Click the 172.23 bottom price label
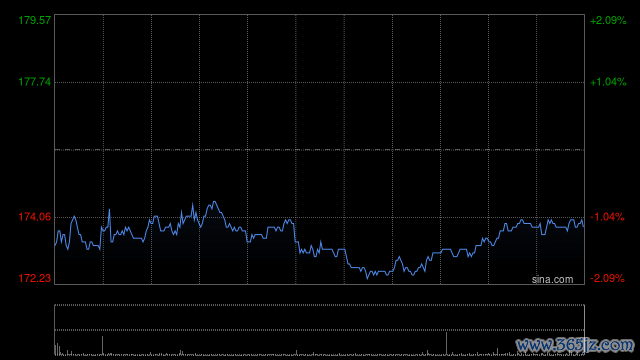The width and height of the screenshot is (640, 360). [35, 278]
